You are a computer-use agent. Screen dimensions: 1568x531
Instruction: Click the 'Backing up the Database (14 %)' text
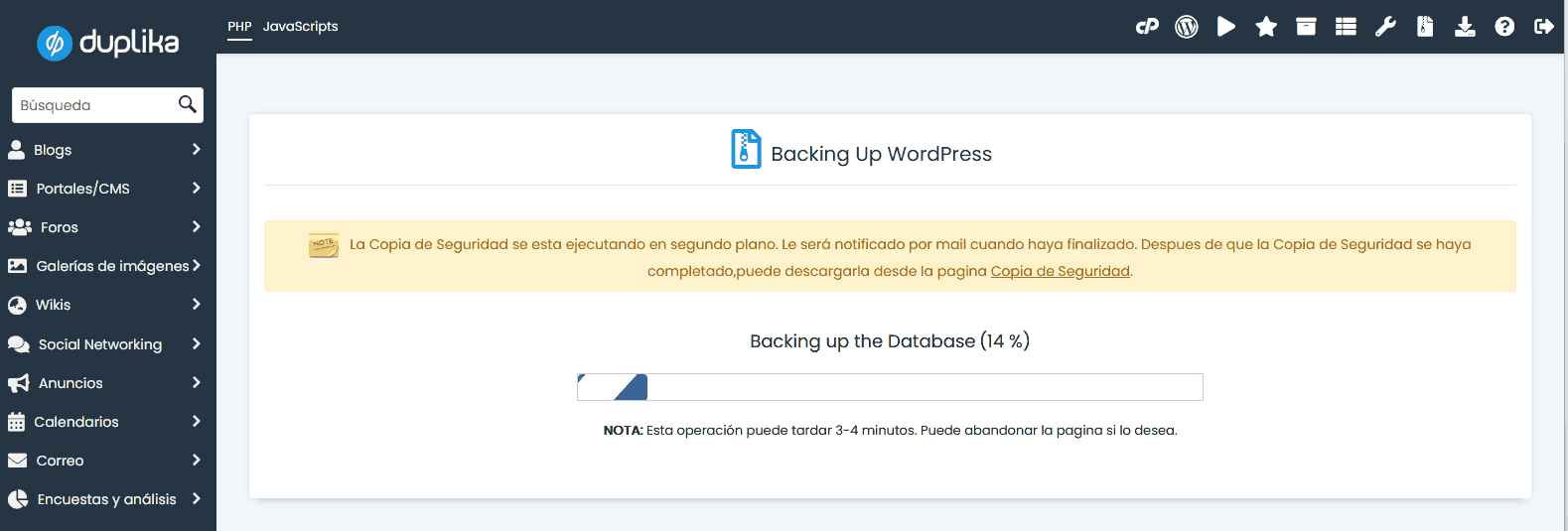coord(890,341)
